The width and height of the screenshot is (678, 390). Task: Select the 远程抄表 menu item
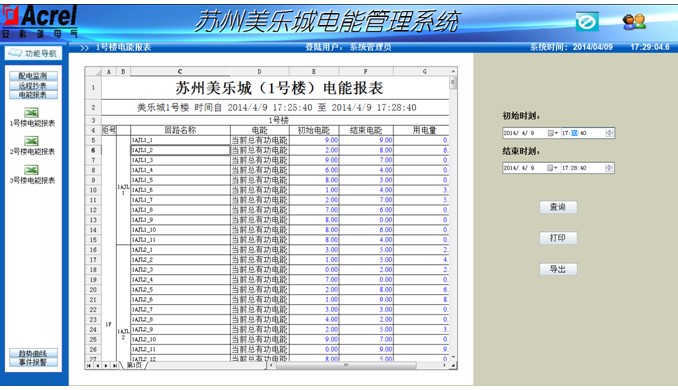[33, 85]
